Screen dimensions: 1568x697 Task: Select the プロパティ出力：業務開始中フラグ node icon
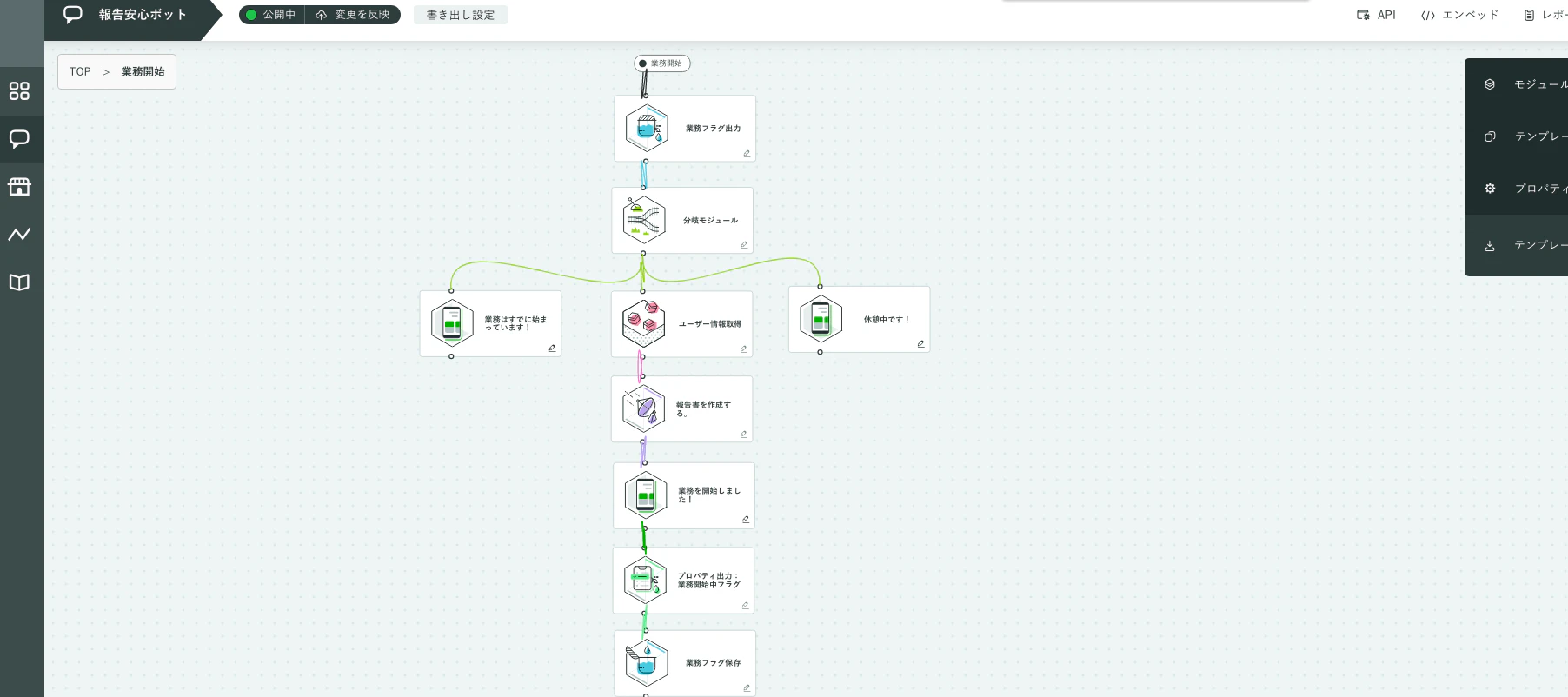645,580
